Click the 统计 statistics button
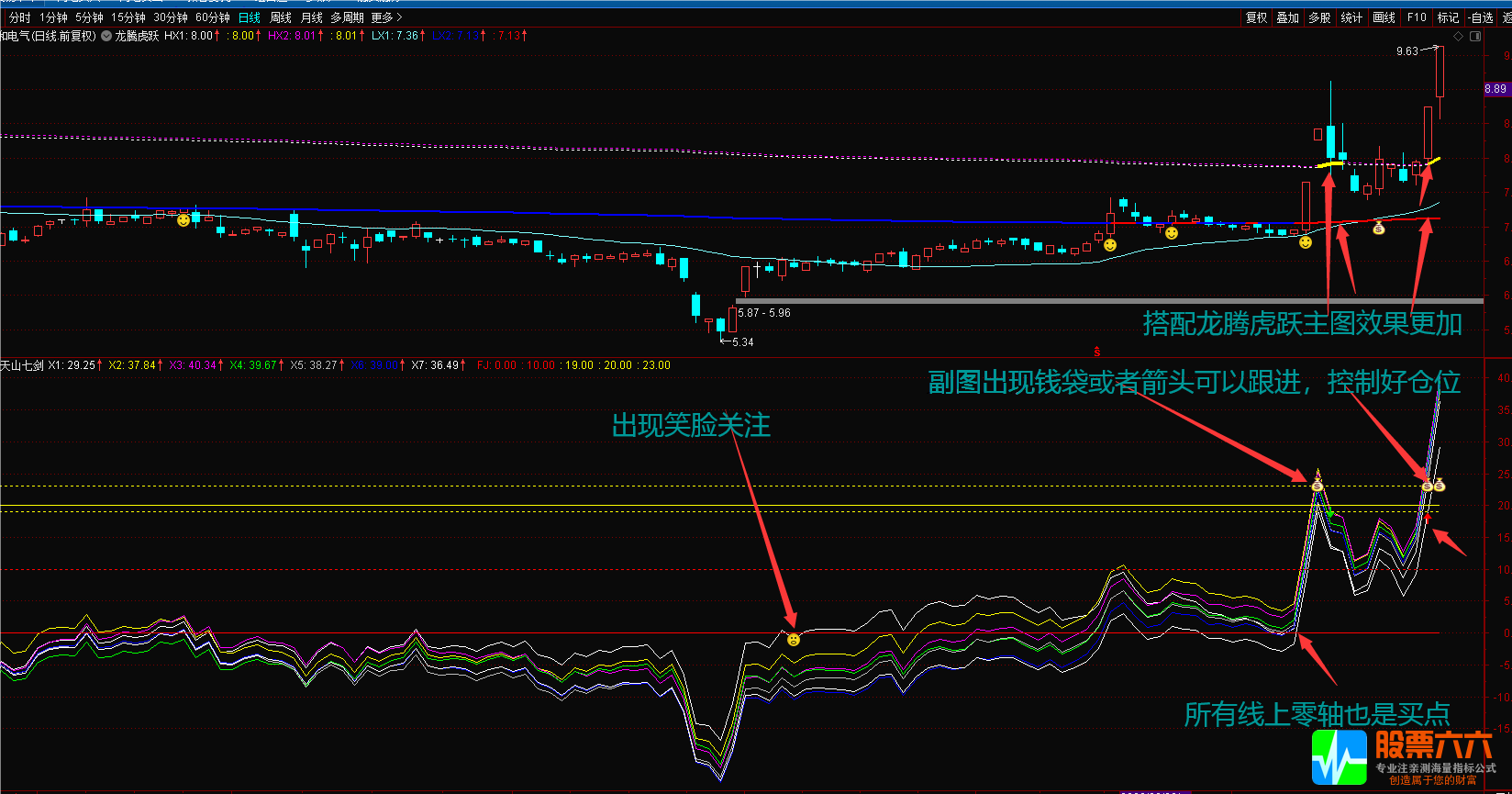 [1351, 17]
